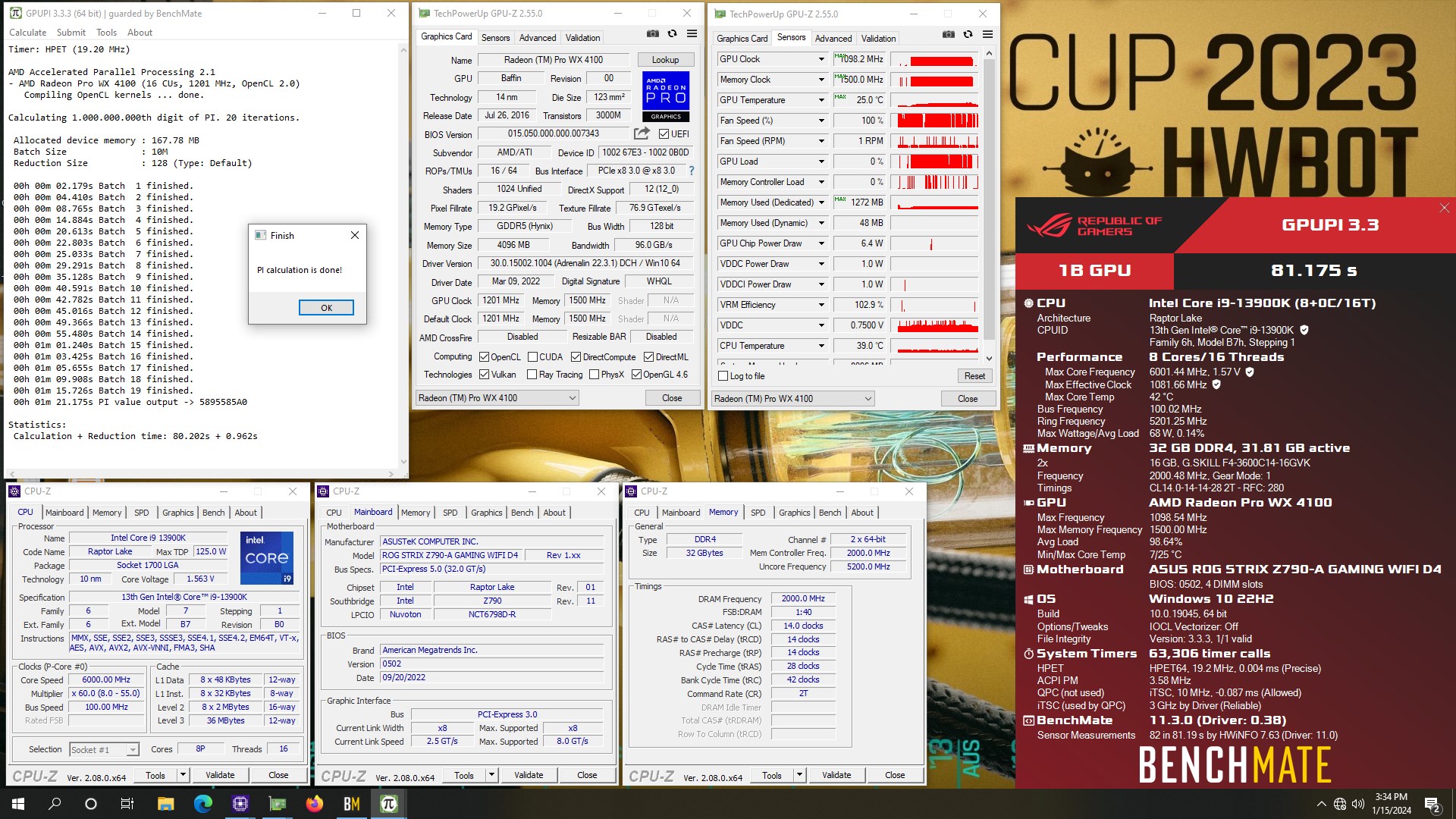
Task: Toggle the PhysX checkbox
Action: 594,375
